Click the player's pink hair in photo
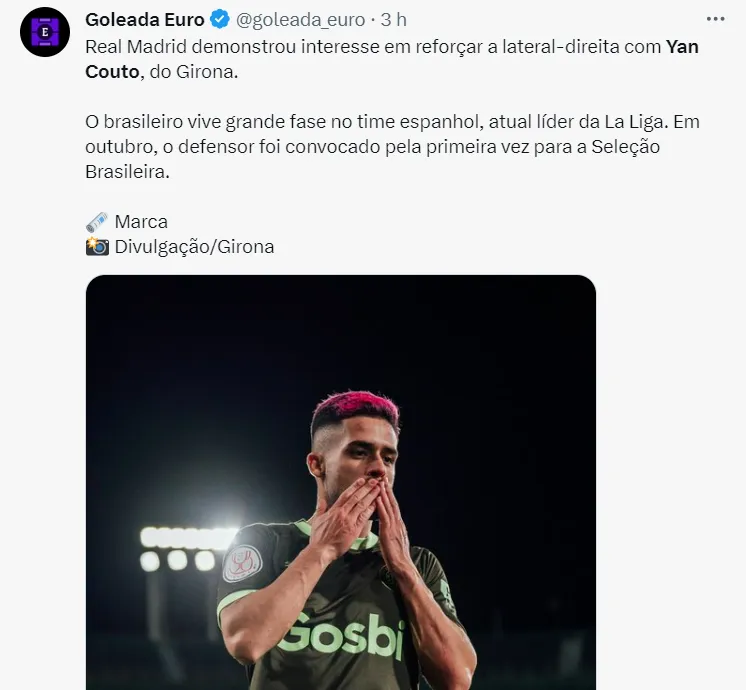 (x=354, y=408)
